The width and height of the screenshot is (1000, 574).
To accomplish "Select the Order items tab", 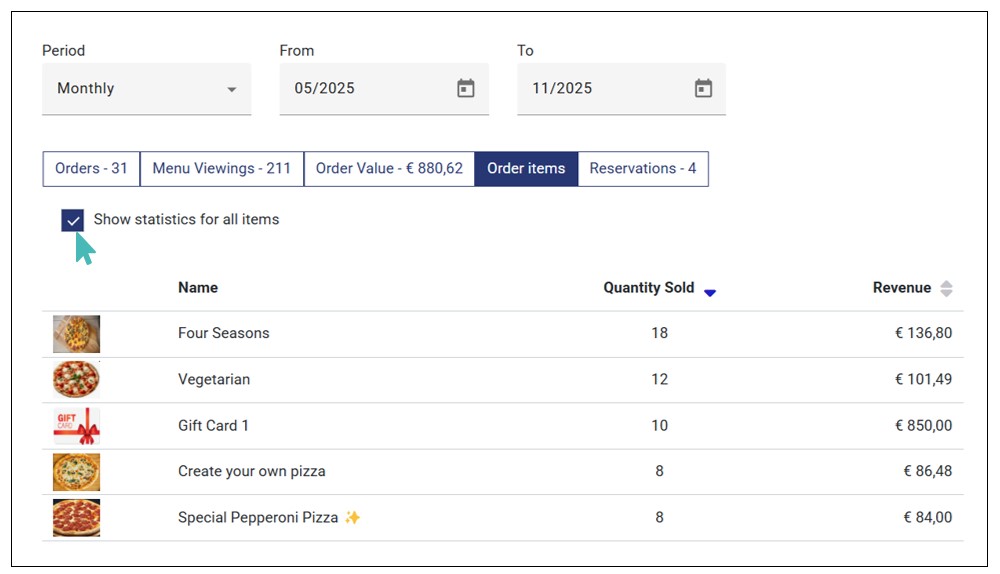I will 526,169.
